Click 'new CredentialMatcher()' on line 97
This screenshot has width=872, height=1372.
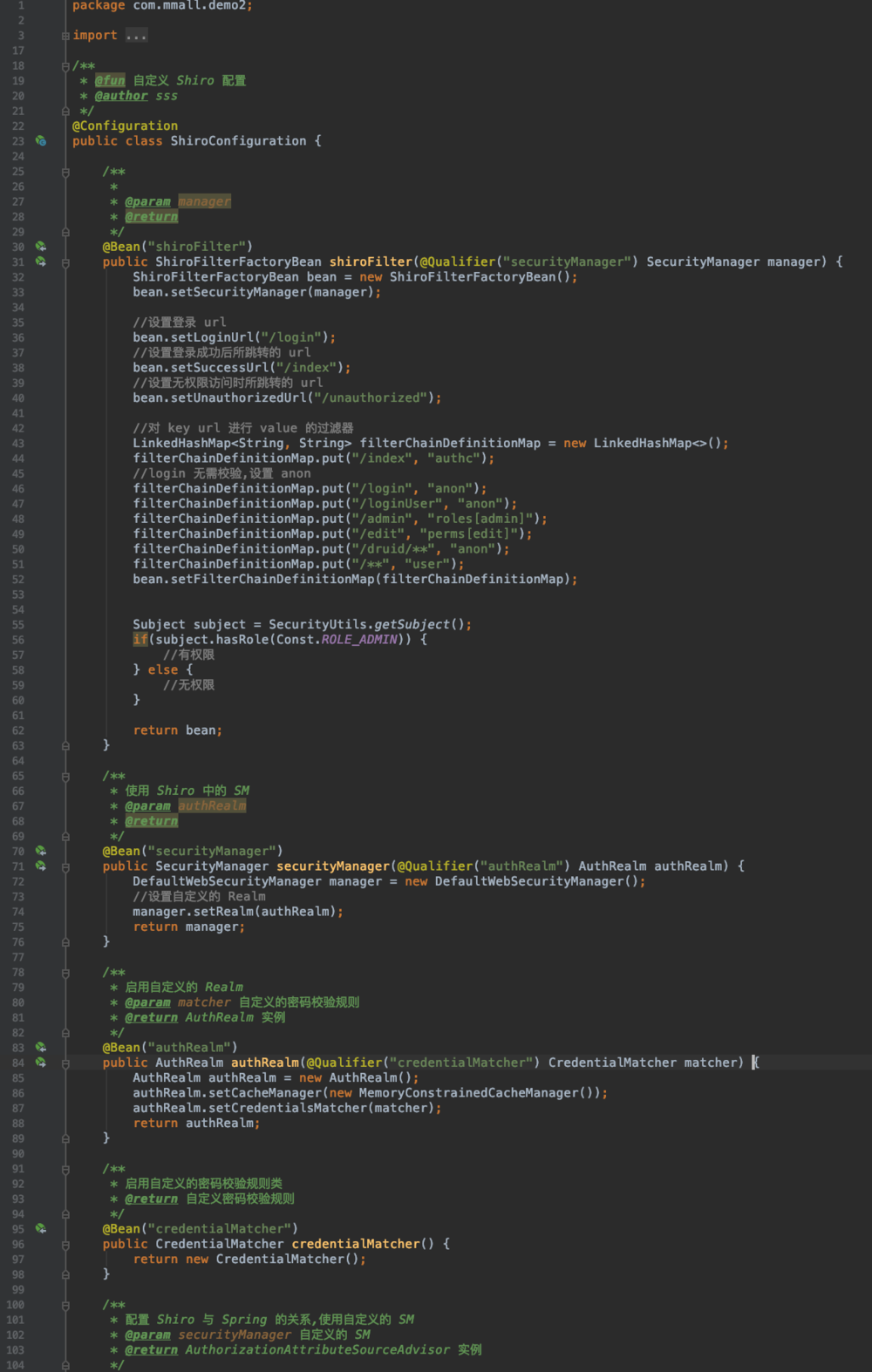[272, 1260]
